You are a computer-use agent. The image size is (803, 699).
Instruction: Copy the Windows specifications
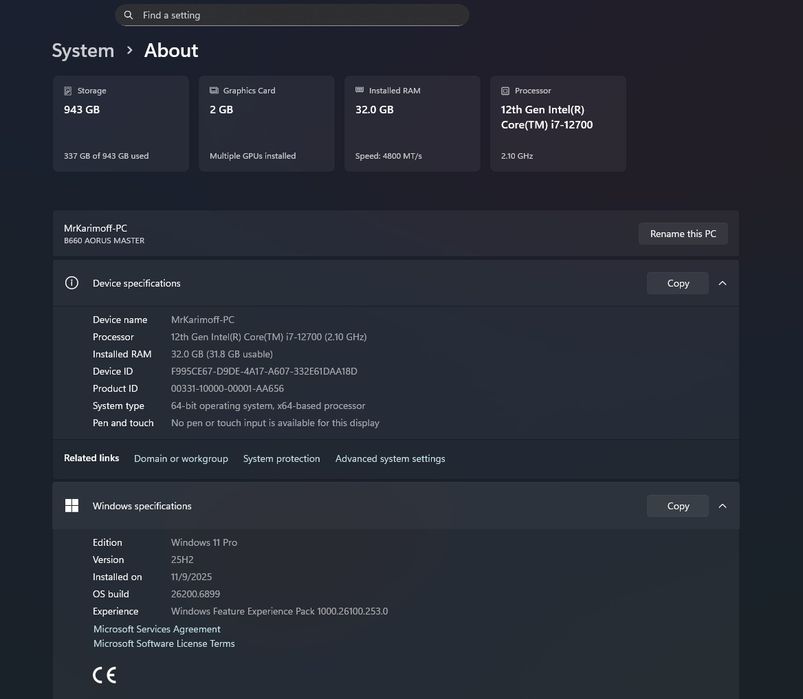pyautogui.click(x=678, y=506)
